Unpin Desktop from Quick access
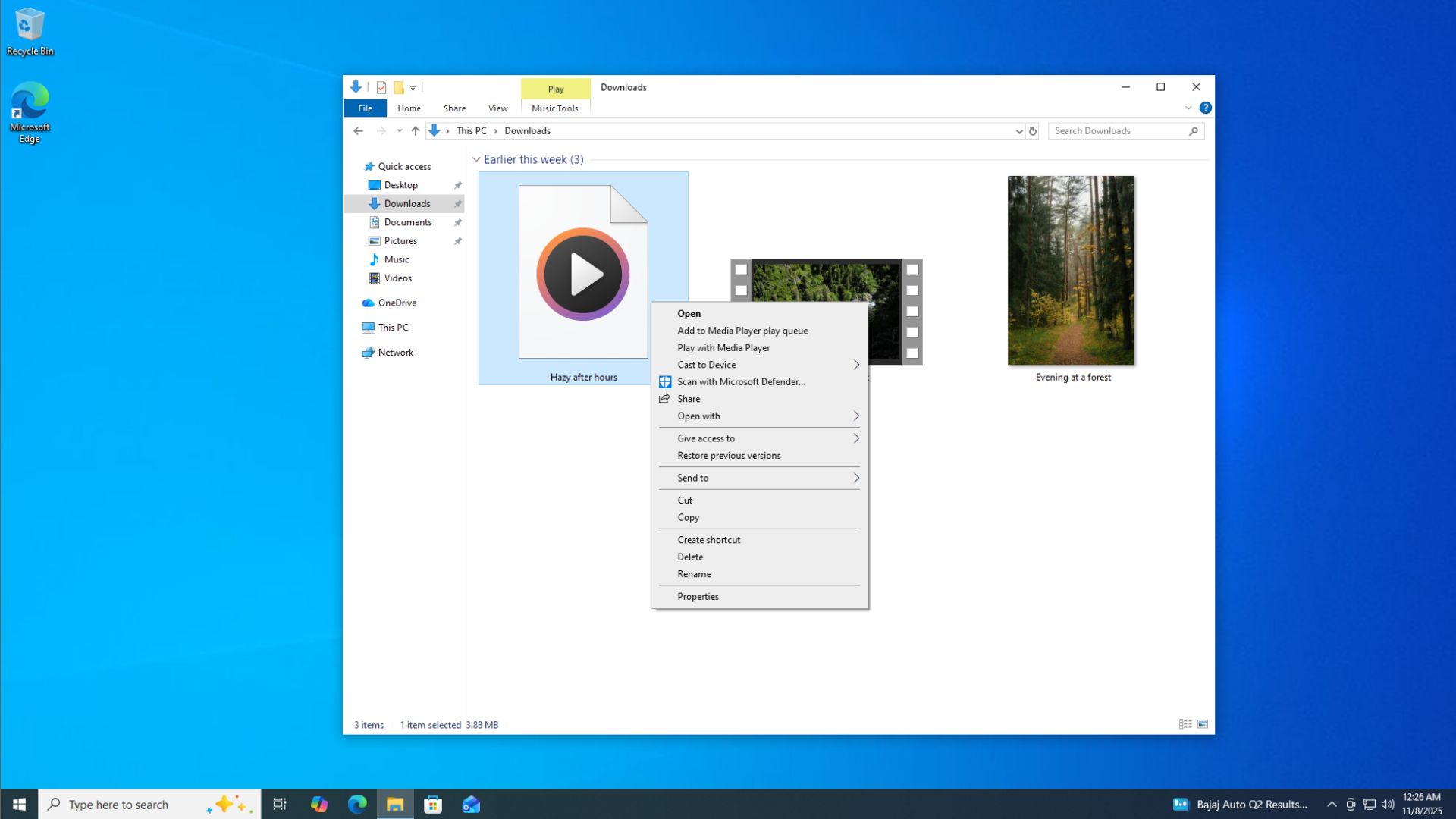The height and width of the screenshot is (819, 1456). (x=458, y=184)
